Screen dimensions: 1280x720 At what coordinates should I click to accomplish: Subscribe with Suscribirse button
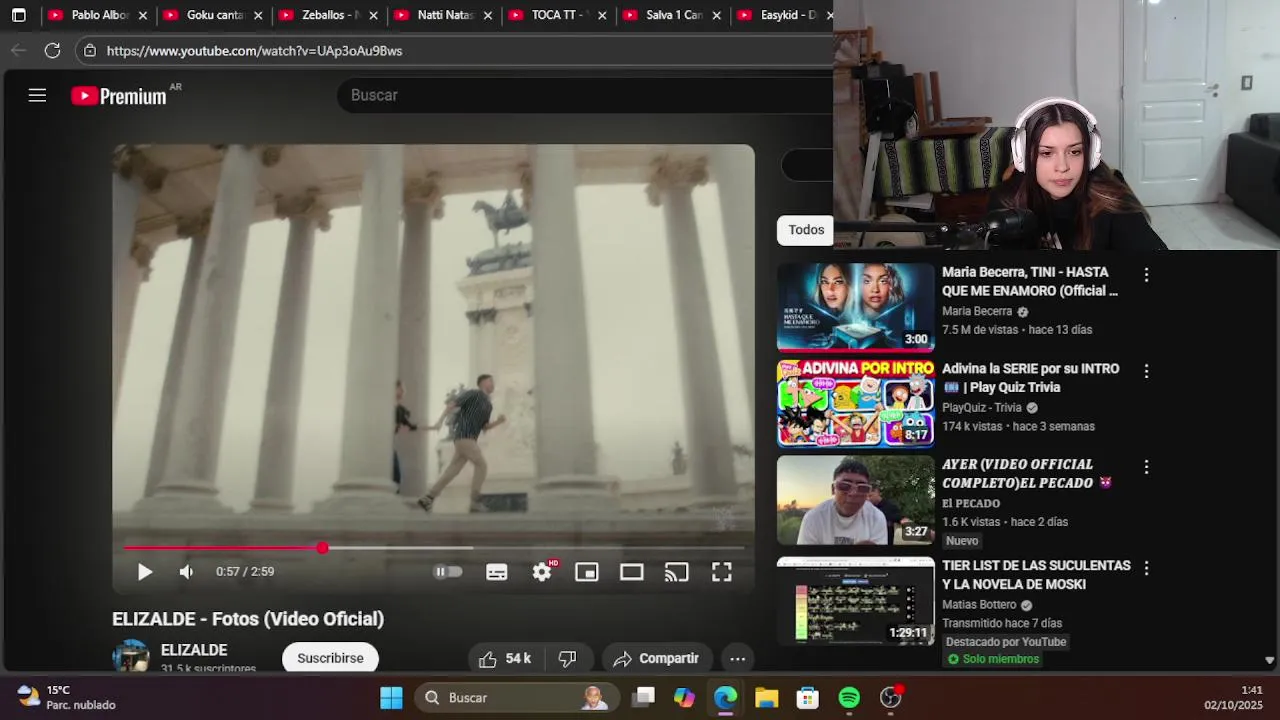pyautogui.click(x=330, y=658)
